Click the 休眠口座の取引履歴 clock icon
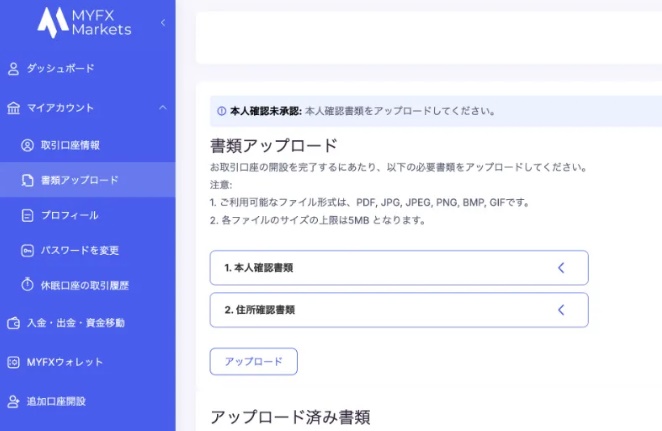The width and height of the screenshot is (662, 431). coord(27,285)
